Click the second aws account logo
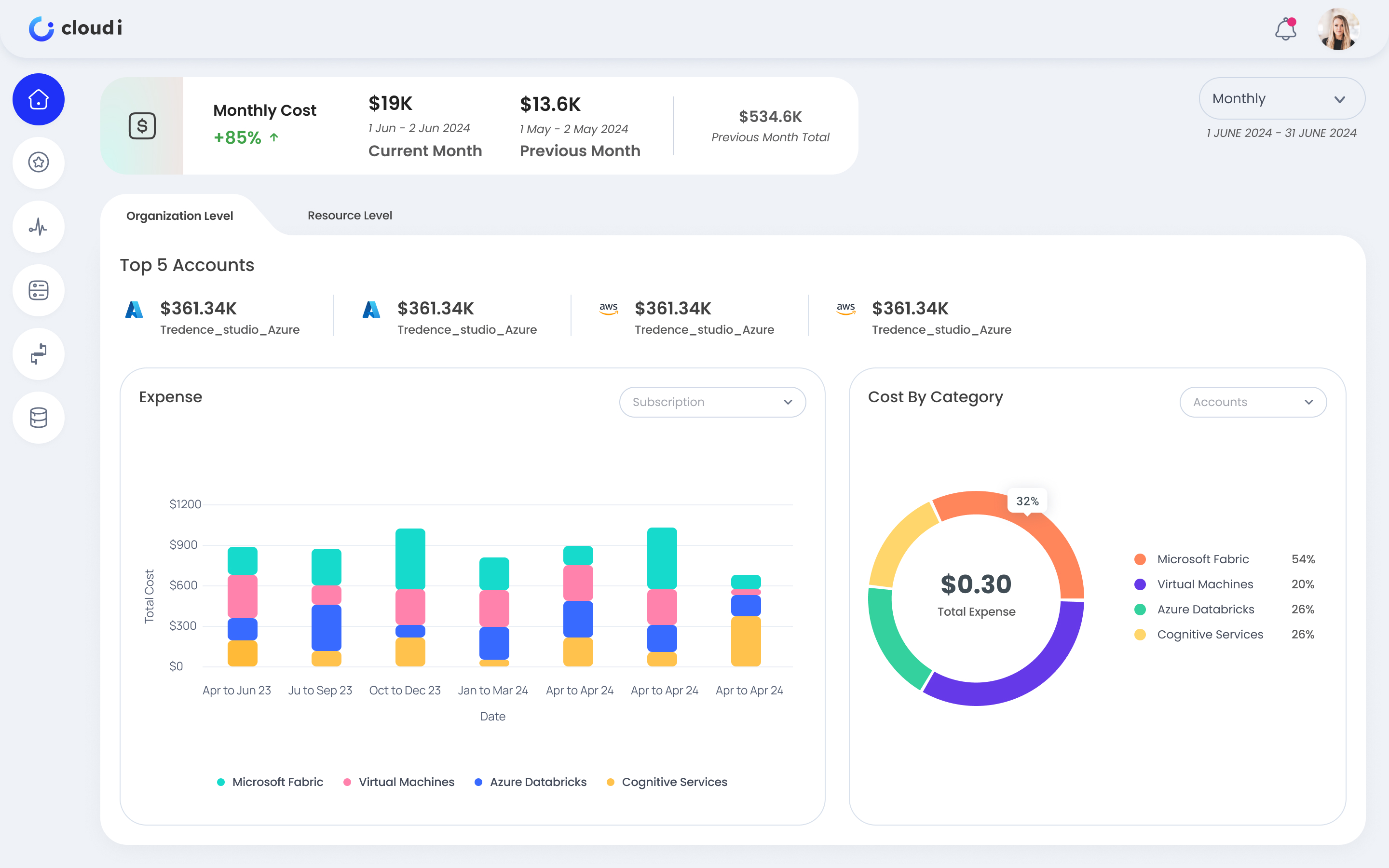Viewport: 1389px width, 868px height. click(x=845, y=309)
